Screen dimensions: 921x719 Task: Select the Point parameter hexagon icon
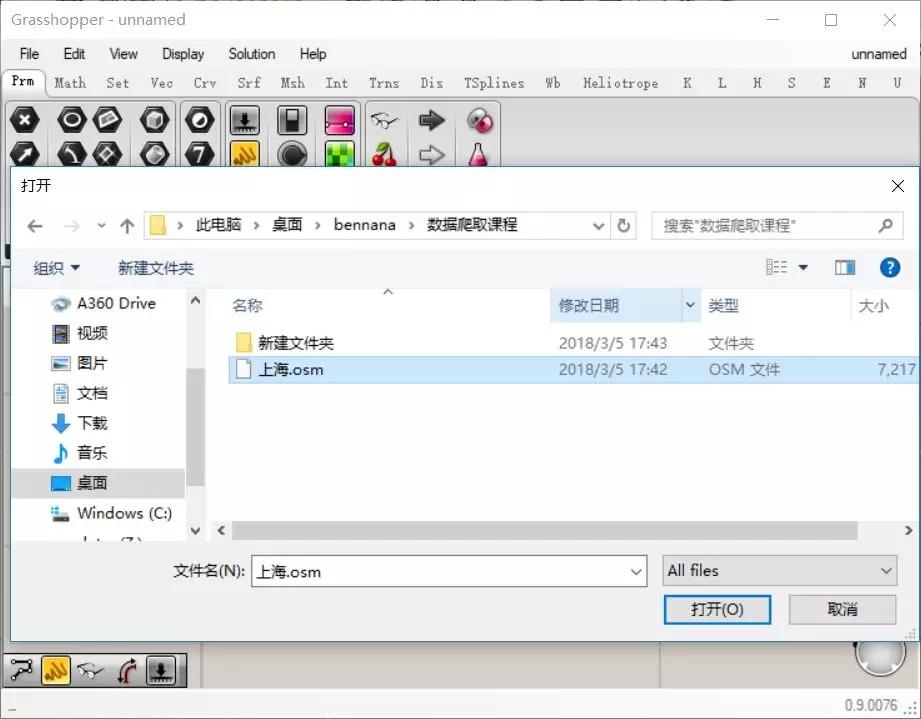pyautogui.click(x=25, y=120)
